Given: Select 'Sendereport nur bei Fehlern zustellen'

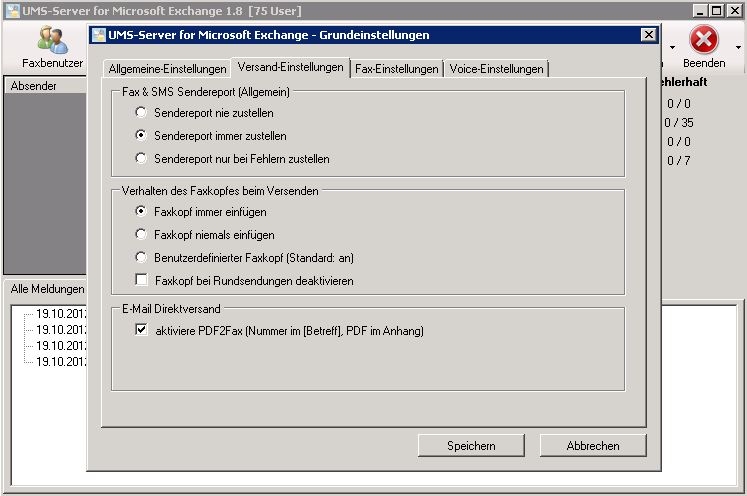Looking at the screenshot, I should (x=141, y=158).
